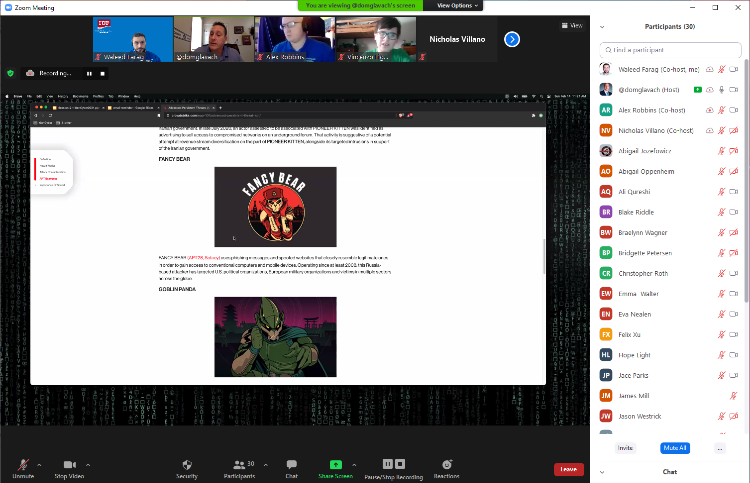Click camera-off icon for Nicholas Villano
750x483 pixels.
[733, 131]
